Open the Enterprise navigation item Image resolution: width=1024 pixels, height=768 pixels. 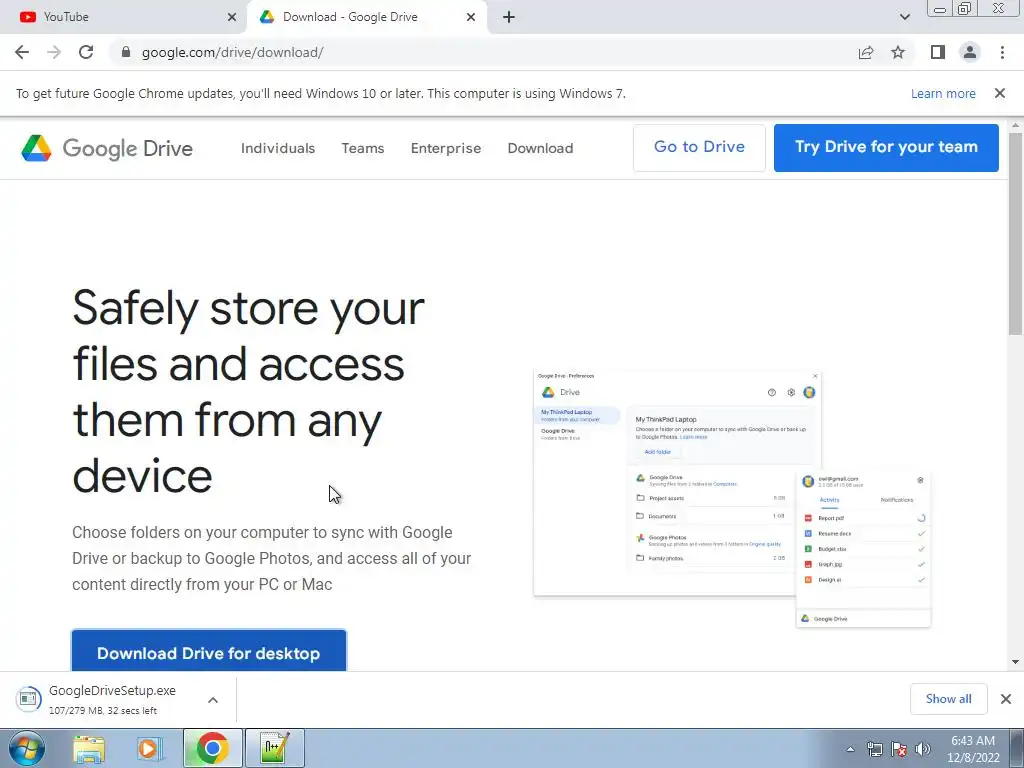[x=445, y=148]
